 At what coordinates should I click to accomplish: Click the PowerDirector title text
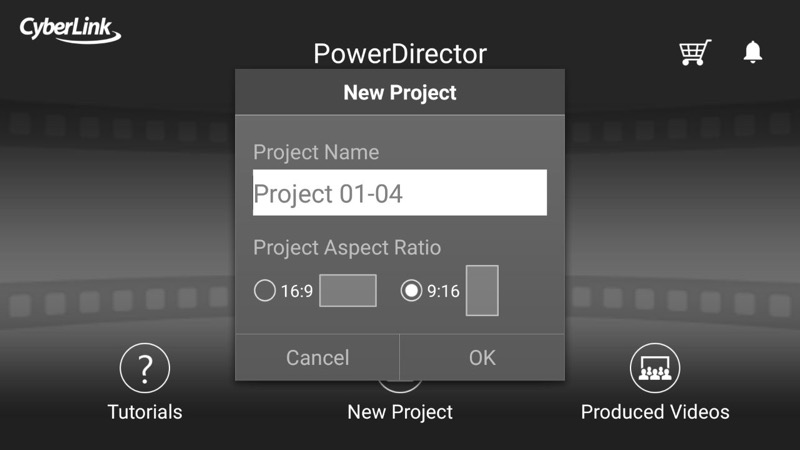(x=400, y=54)
